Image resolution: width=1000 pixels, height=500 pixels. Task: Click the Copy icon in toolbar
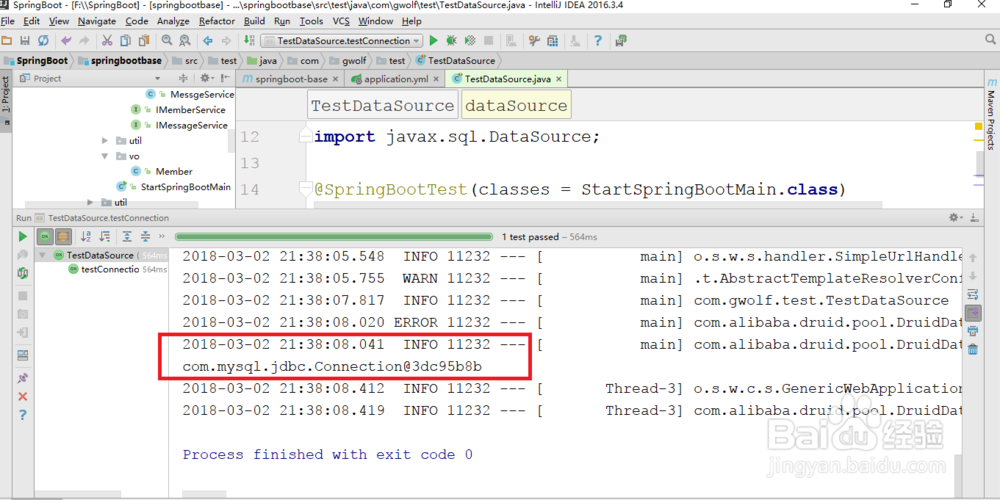pos(126,41)
